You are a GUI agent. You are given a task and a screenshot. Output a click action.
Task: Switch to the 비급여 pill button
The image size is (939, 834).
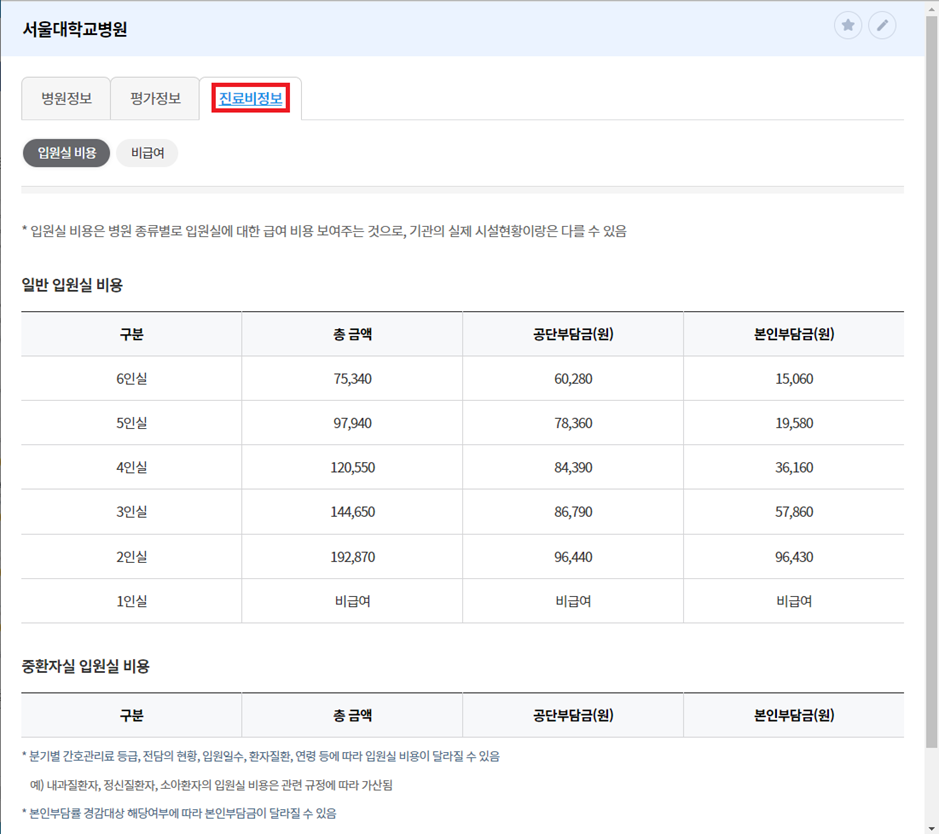[x=147, y=153]
